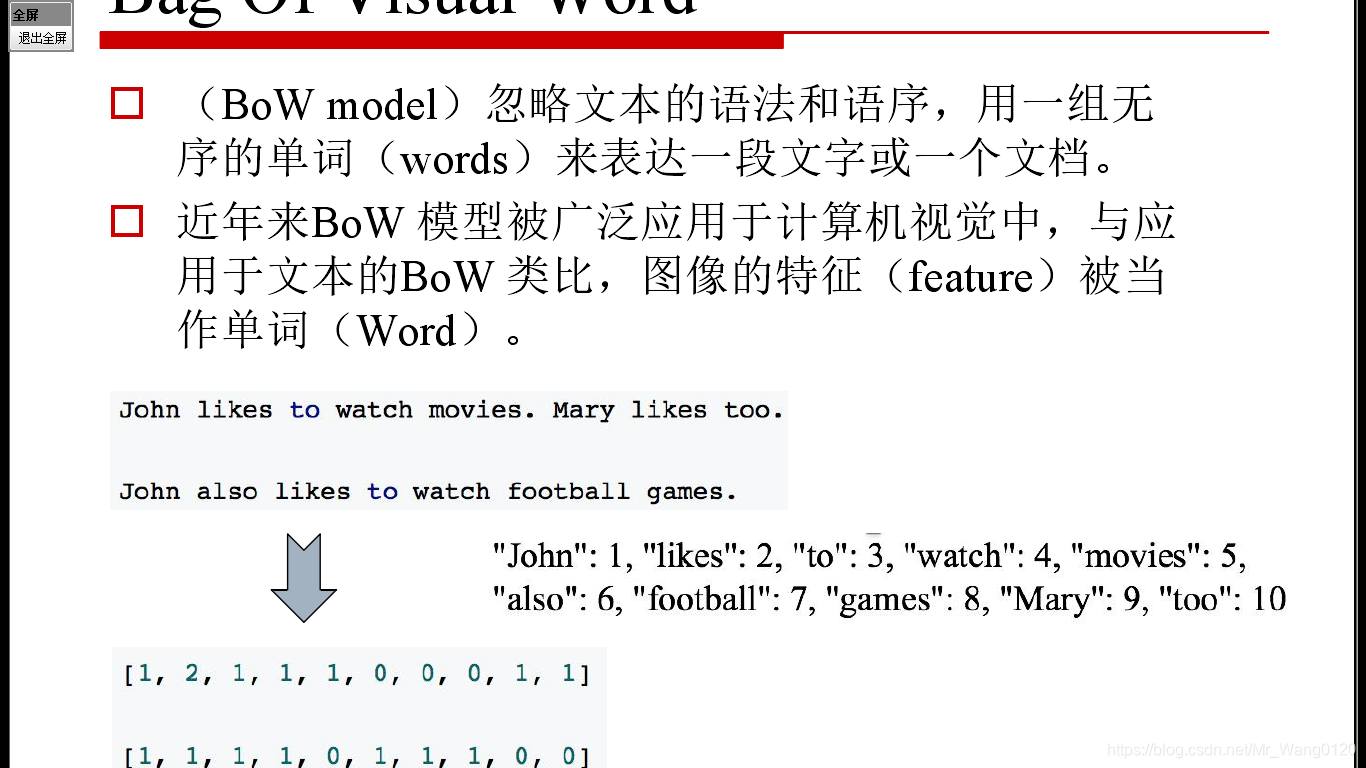The height and width of the screenshot is (768, 1366).
Task: Click the word "also" in the second code sentence
Action: tap(227, 492)
